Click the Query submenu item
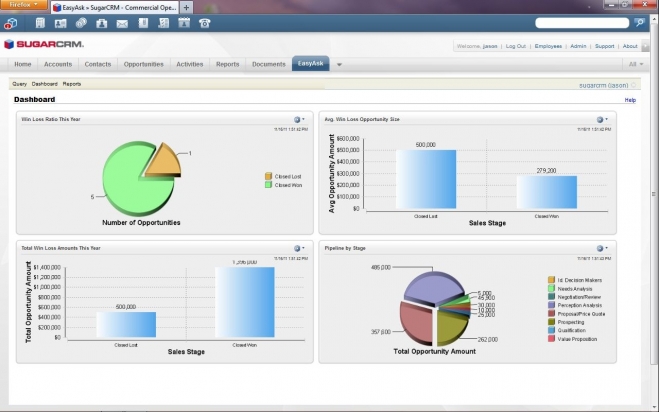659x412 pixels. coord(19,84)
